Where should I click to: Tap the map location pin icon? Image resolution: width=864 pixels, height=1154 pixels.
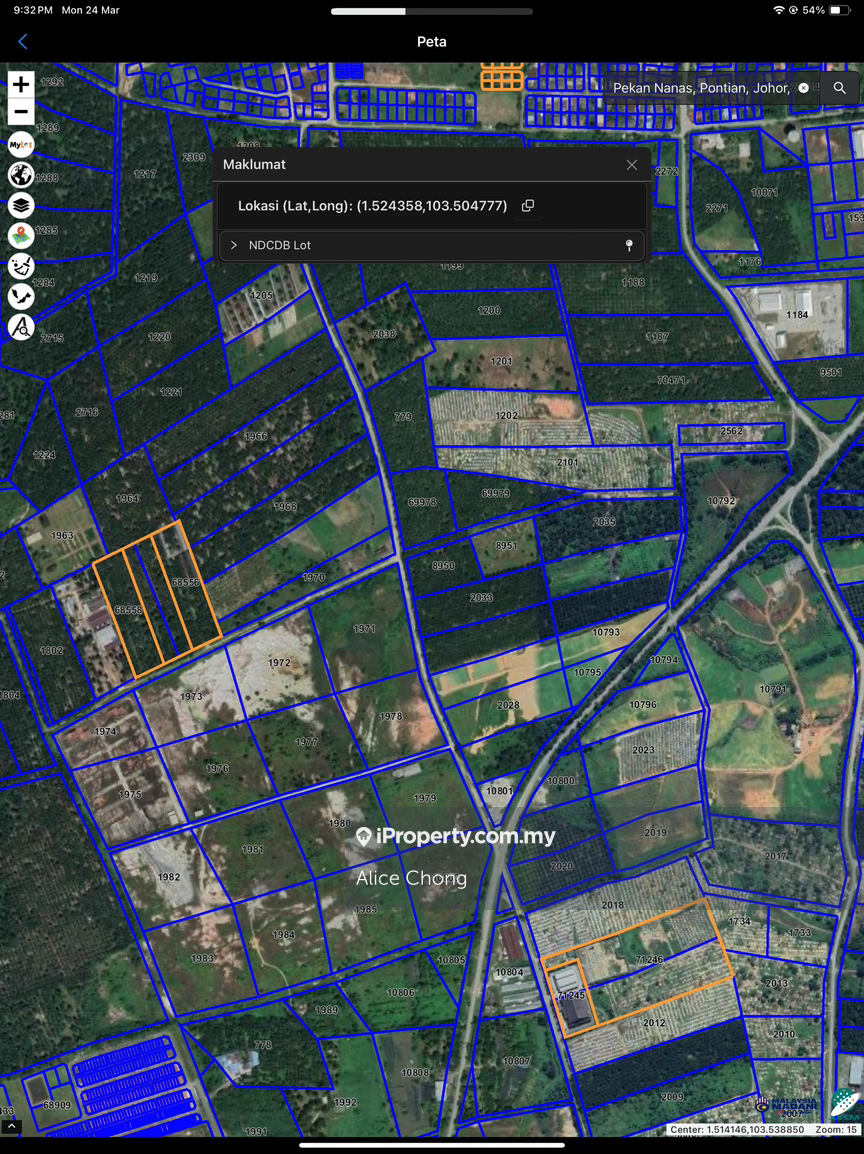[x=21, y=236]
